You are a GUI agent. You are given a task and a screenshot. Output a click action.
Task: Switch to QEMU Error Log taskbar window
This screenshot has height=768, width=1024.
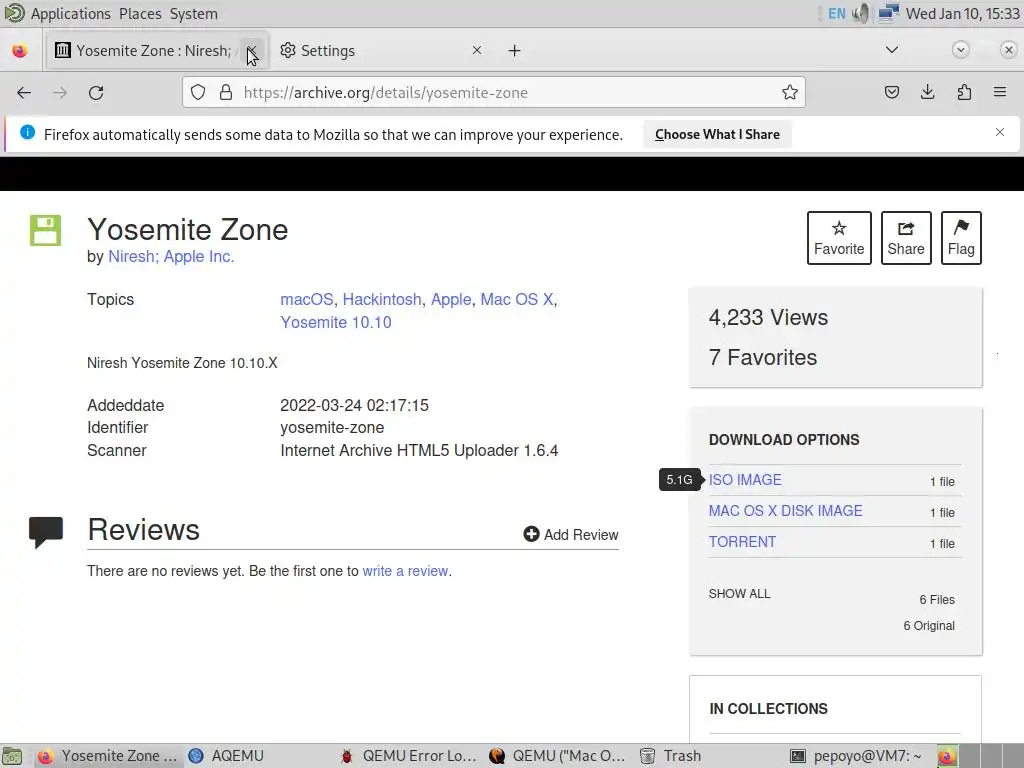409,756
